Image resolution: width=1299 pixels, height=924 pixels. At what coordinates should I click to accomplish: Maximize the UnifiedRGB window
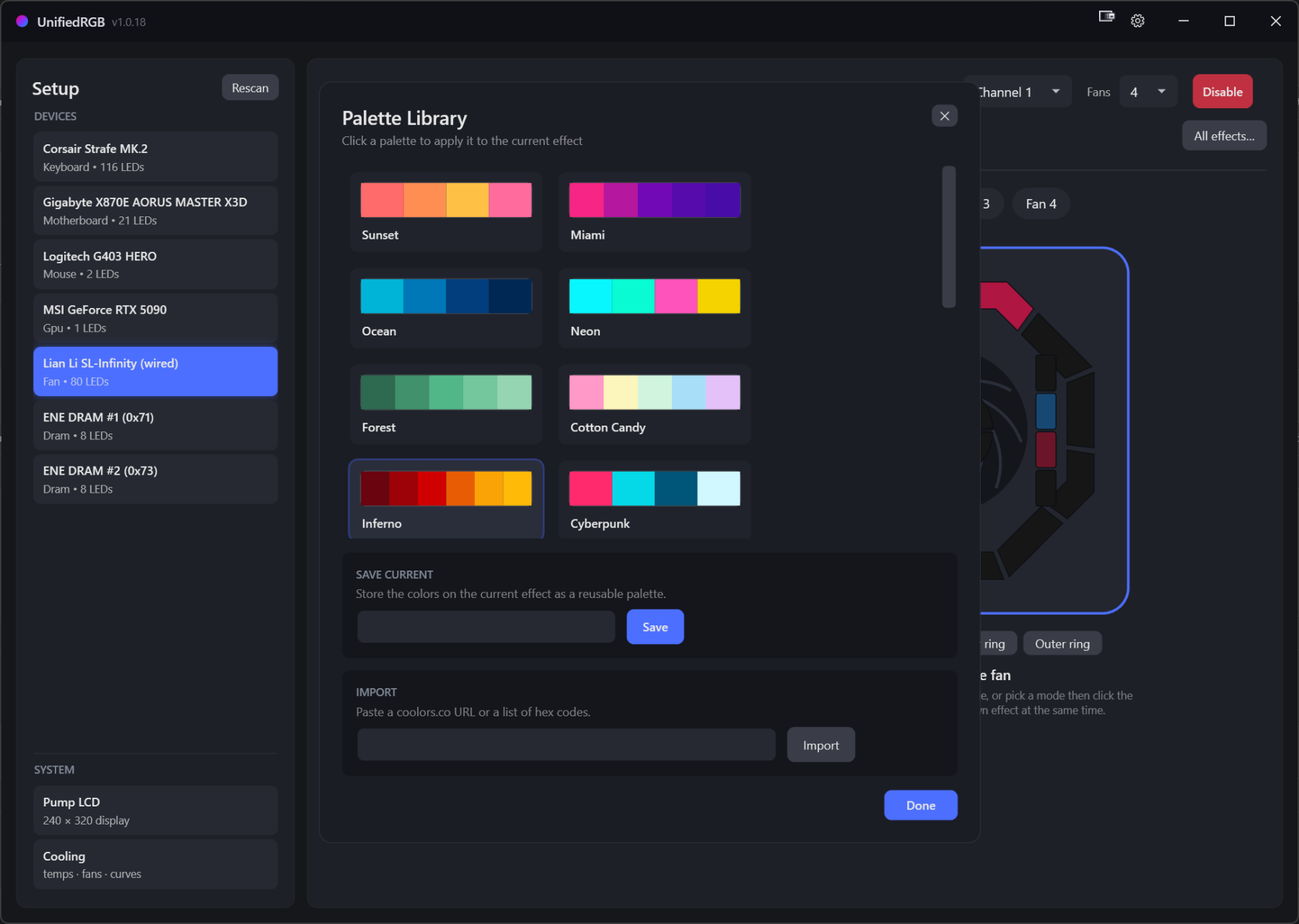point(1230,21)
